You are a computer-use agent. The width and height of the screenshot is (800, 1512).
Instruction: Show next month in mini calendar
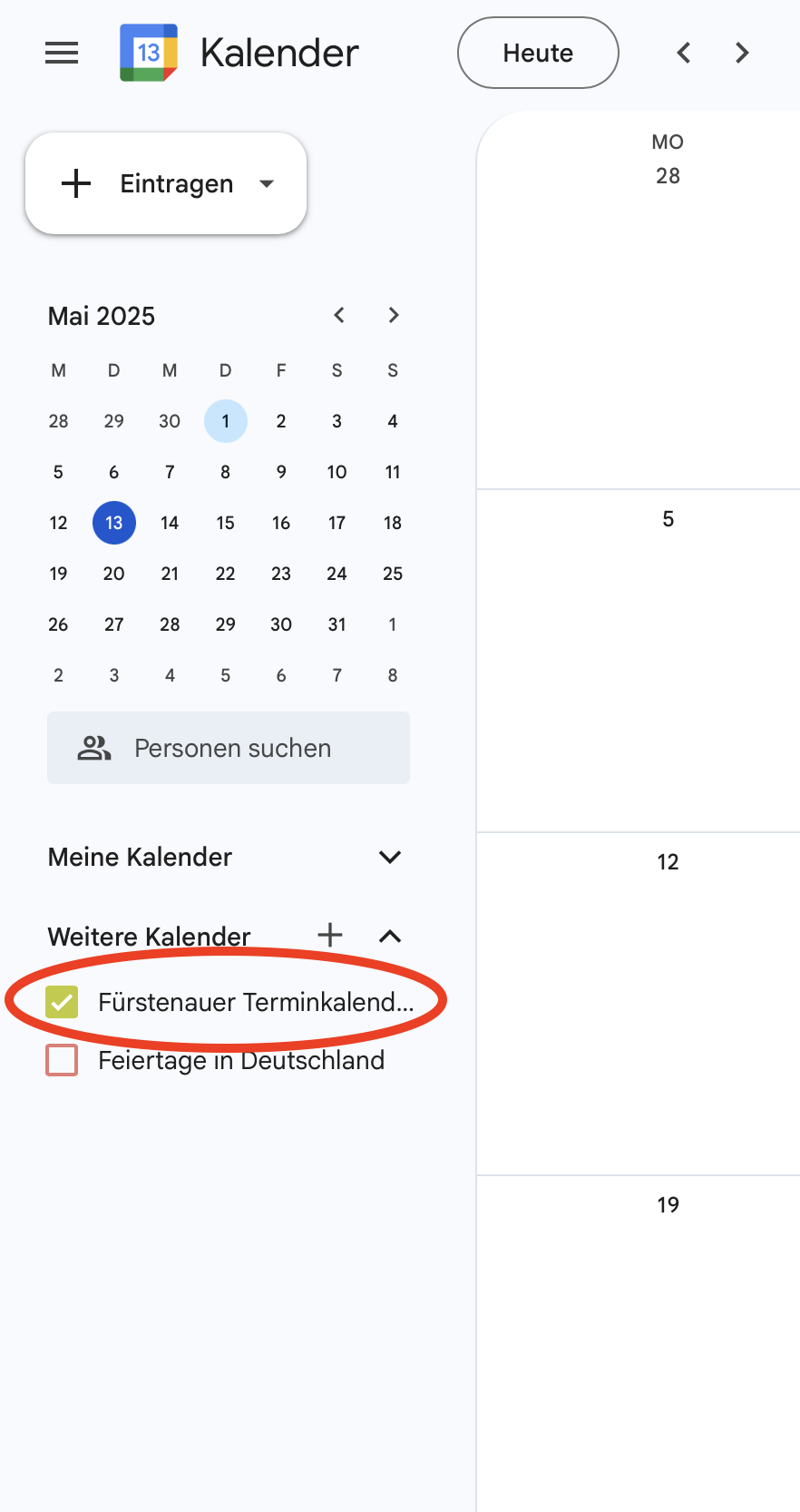394,315
